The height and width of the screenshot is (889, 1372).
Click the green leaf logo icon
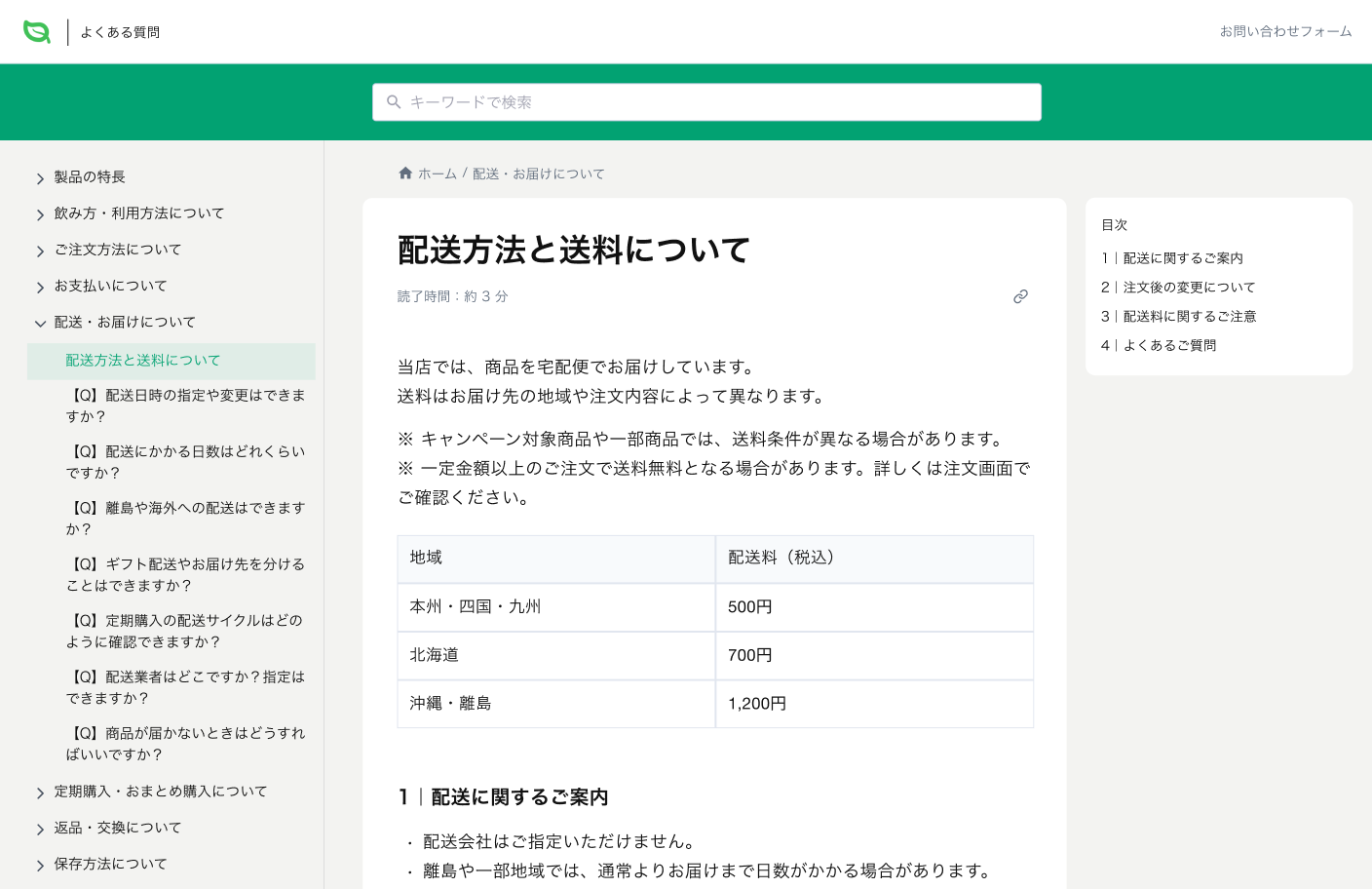(36, 31)
